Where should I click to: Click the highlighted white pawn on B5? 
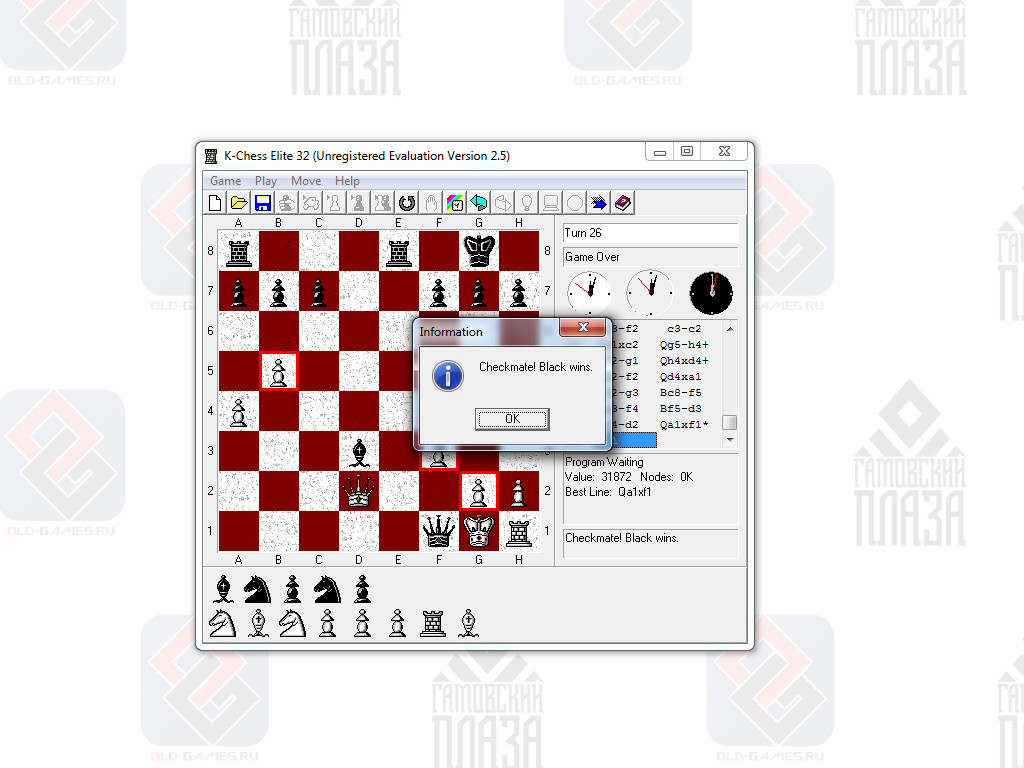click(279, 372)
